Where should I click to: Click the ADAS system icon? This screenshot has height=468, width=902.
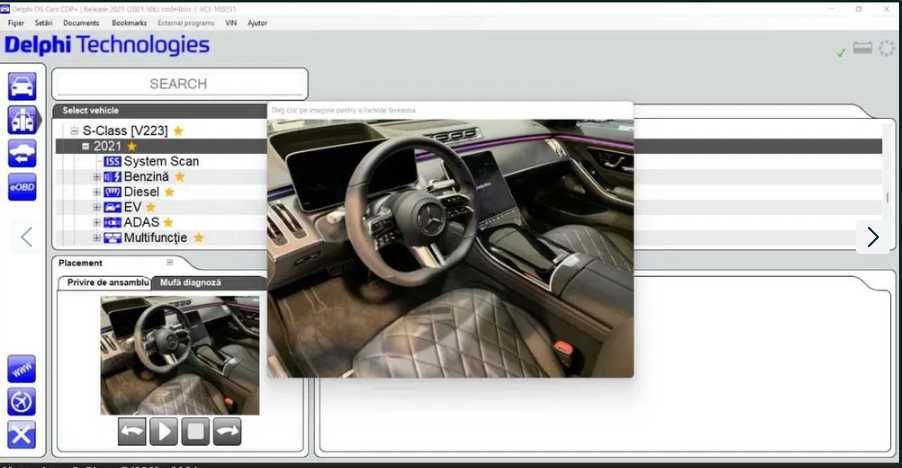pyautogui.click(x=112, y=223)
